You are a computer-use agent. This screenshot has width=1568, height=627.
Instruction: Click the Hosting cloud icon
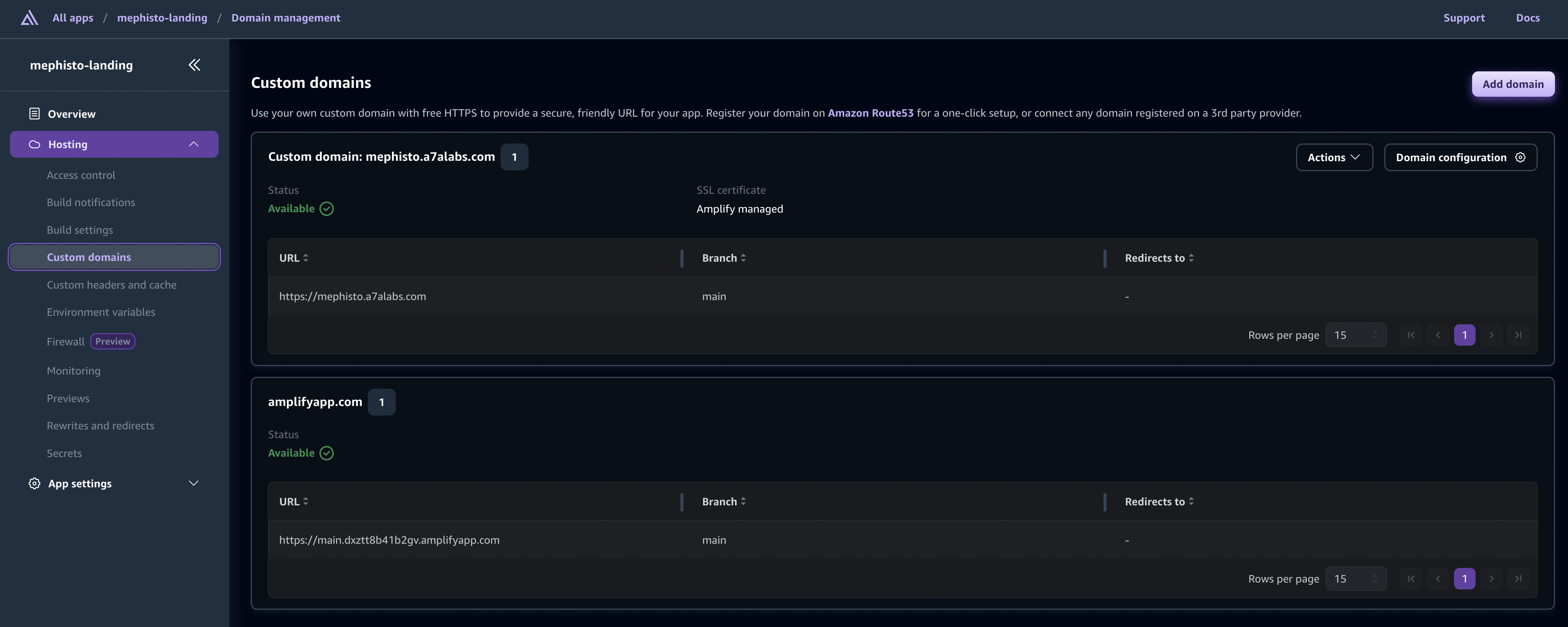(x=35, y=144)
